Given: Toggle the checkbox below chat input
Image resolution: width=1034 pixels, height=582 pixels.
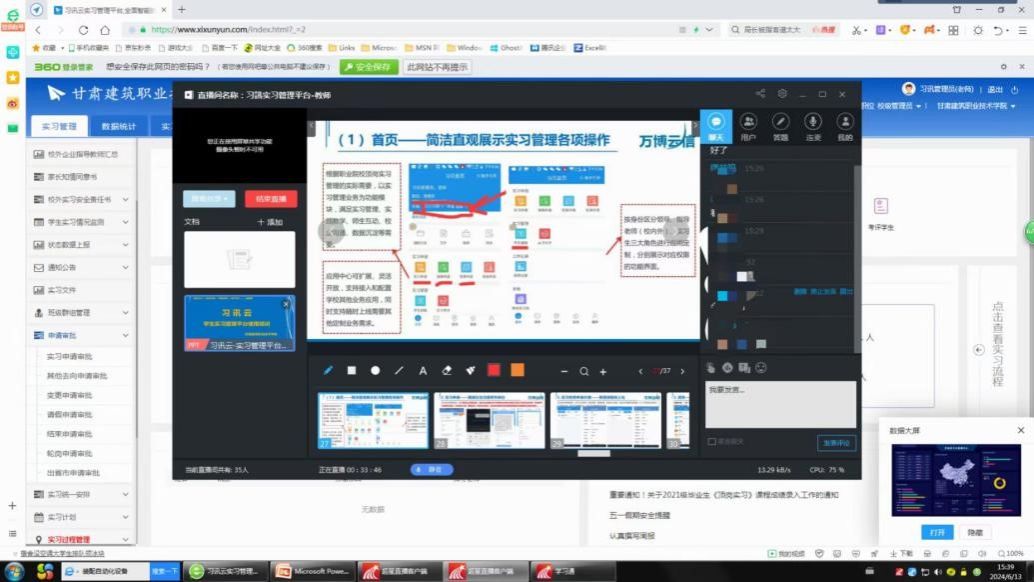Looking at the screenshot, I should tap(711, 441).
